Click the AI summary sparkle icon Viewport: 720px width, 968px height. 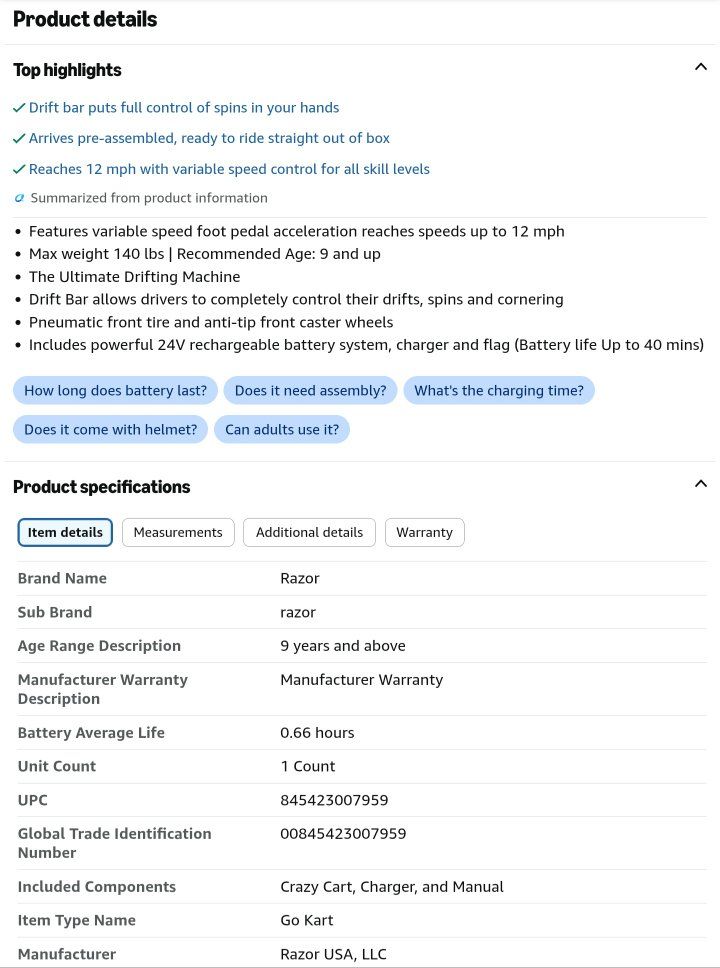tap(19, 198)
